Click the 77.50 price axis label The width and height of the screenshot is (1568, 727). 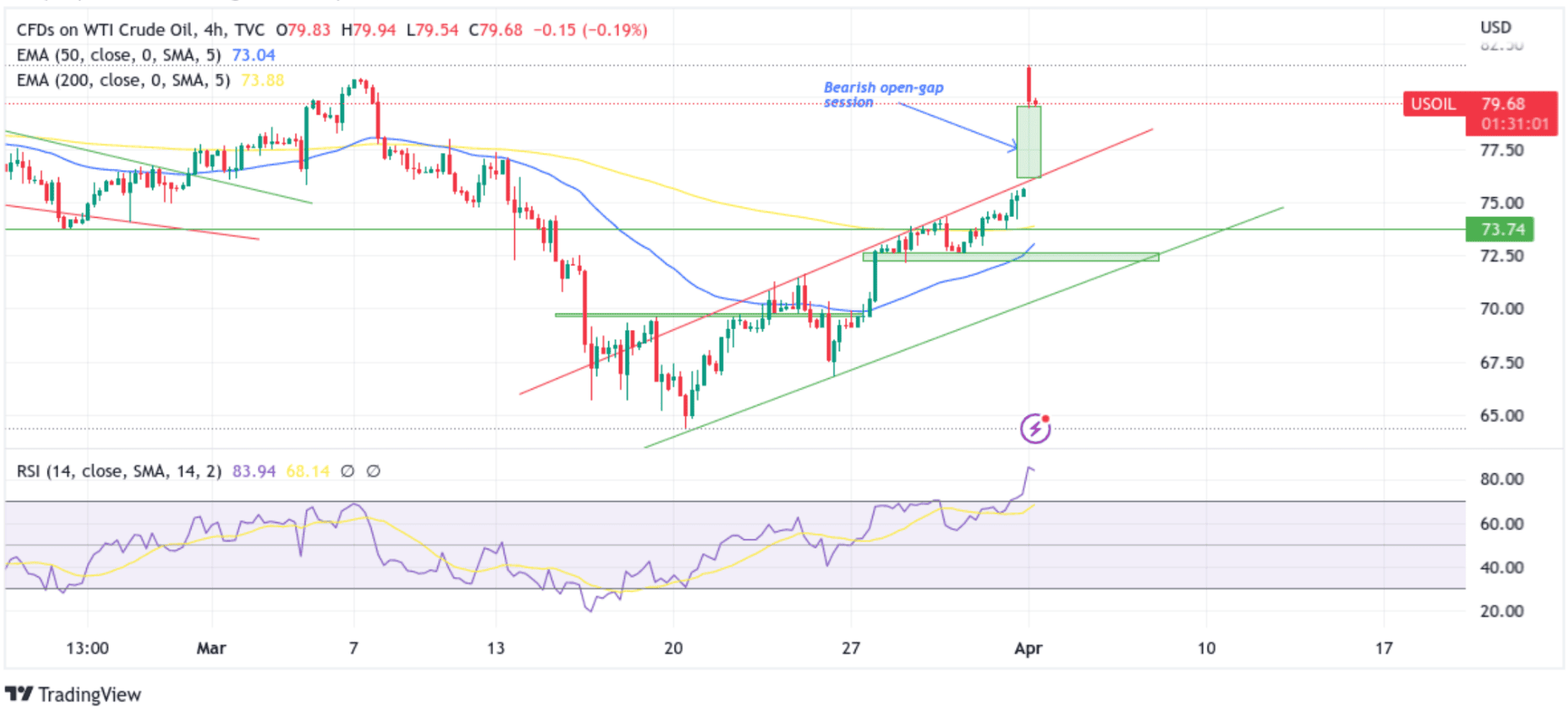pyautogui.click(x=1502, y=151)
